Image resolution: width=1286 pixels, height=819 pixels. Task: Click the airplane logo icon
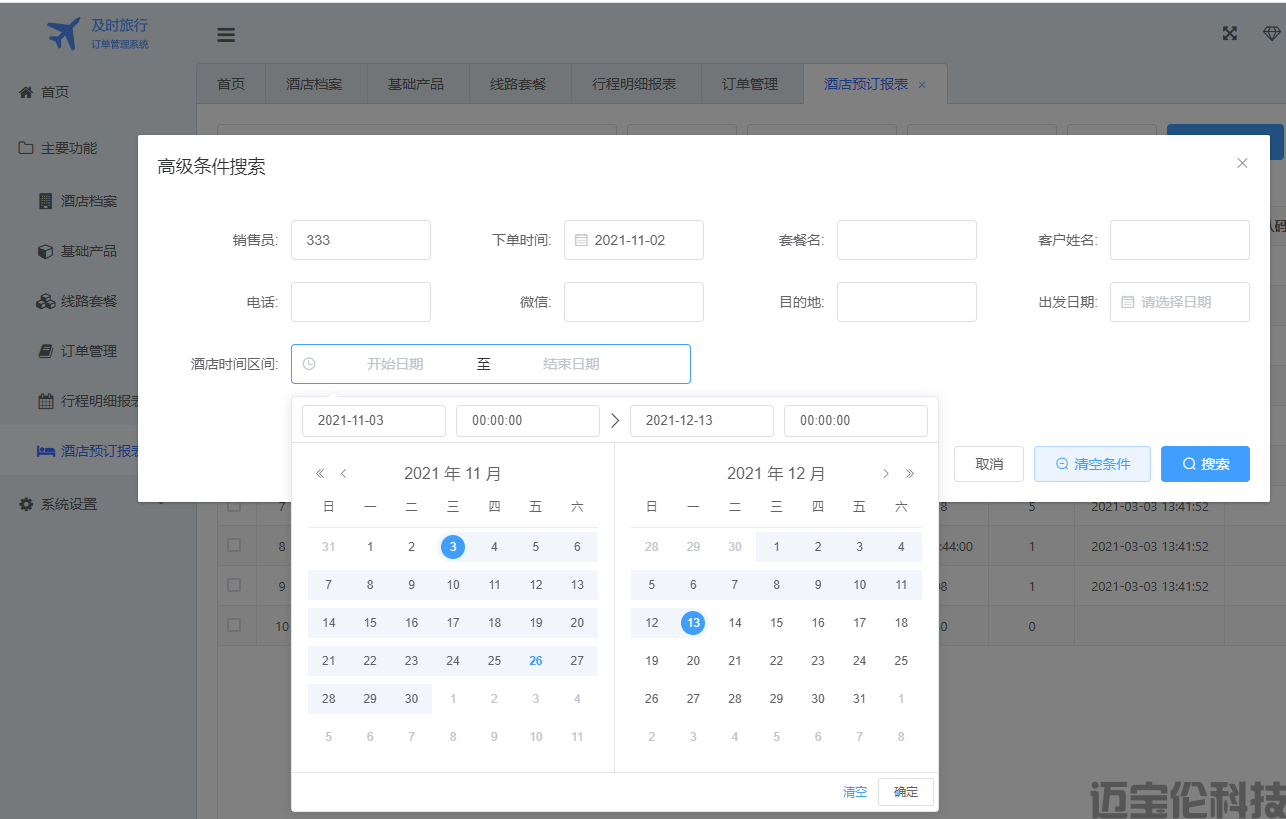pos(63,33)
